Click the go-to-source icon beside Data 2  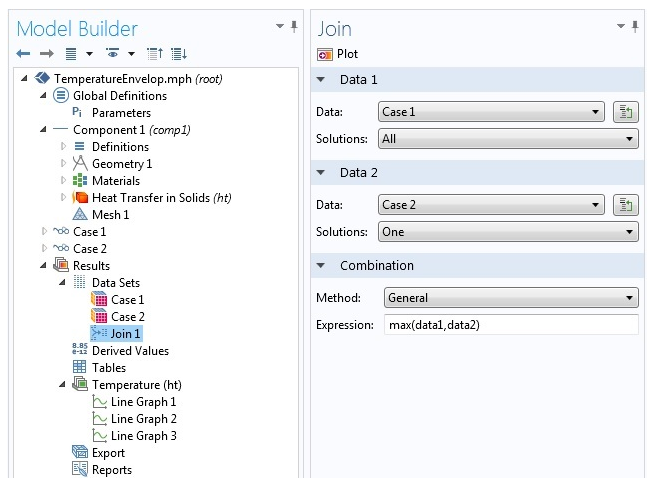point(625,205)
